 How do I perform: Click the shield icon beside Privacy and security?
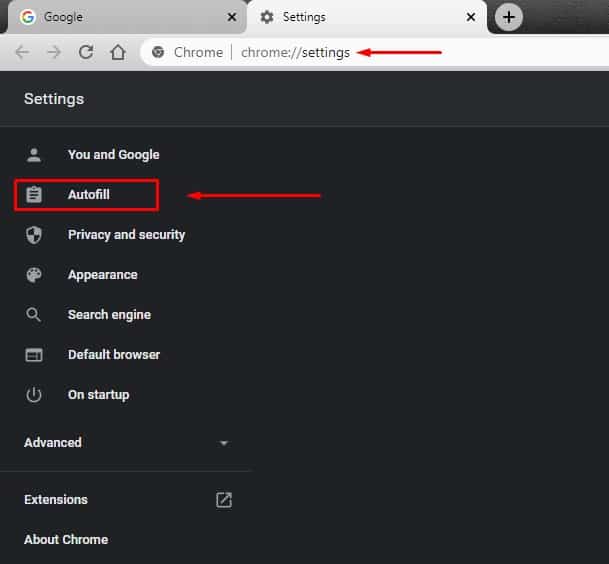coord(34,235)
